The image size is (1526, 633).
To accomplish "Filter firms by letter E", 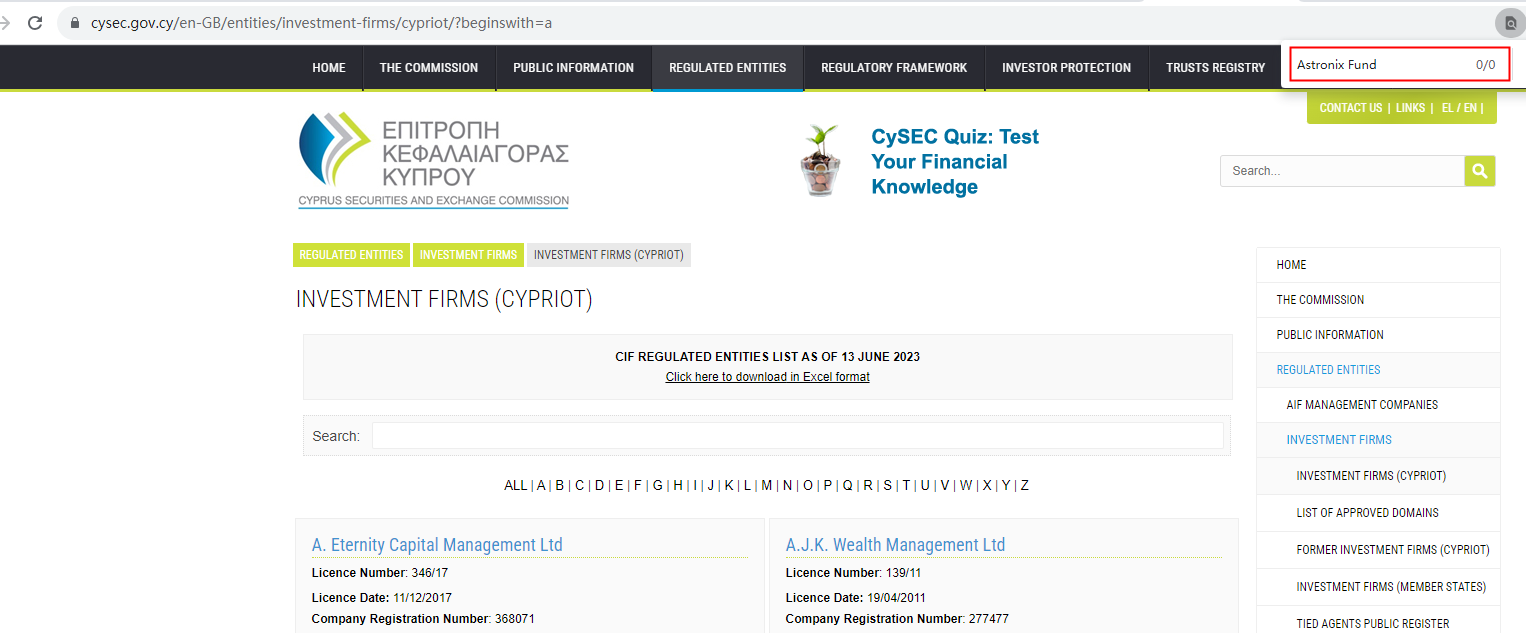I will (619, 485).
